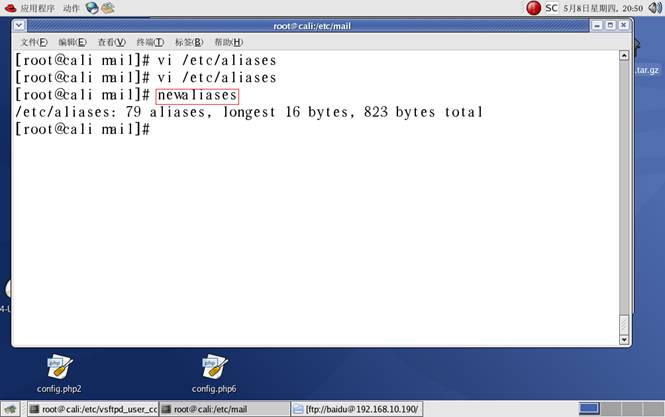
Task: Click the red update notification icon
Action: [x=534, y=8]
